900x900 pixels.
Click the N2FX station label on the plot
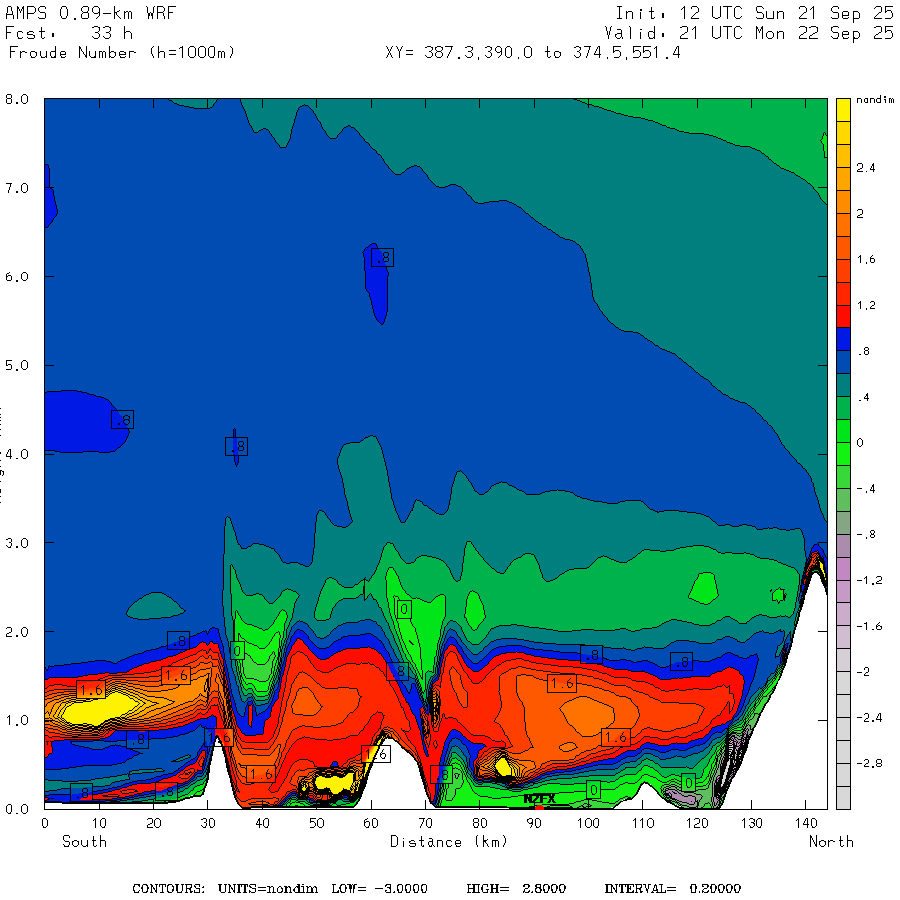[540, 799]
